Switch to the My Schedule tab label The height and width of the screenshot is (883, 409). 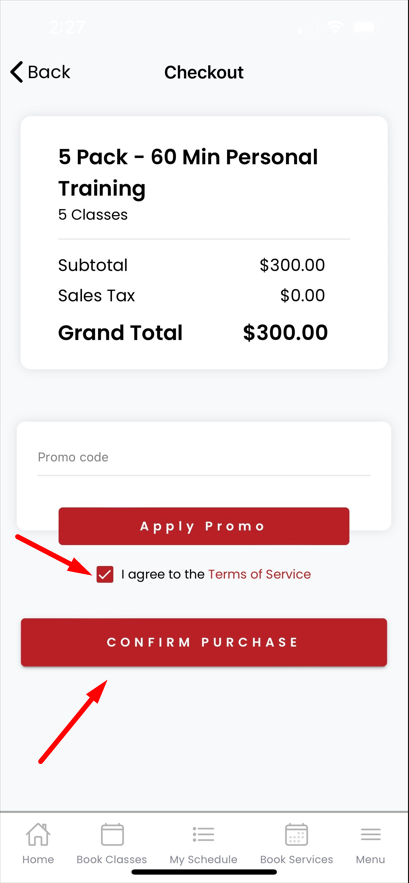coord(203,860)
